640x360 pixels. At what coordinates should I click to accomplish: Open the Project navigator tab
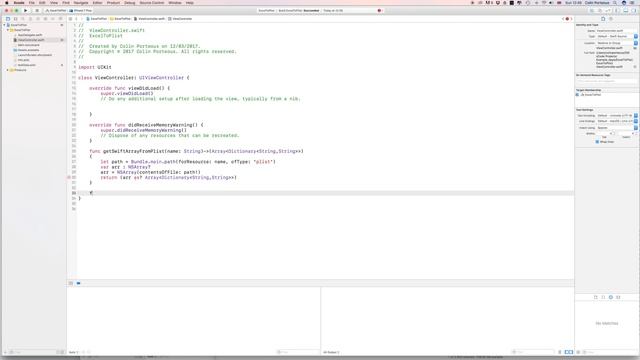(x=8, y=19)
